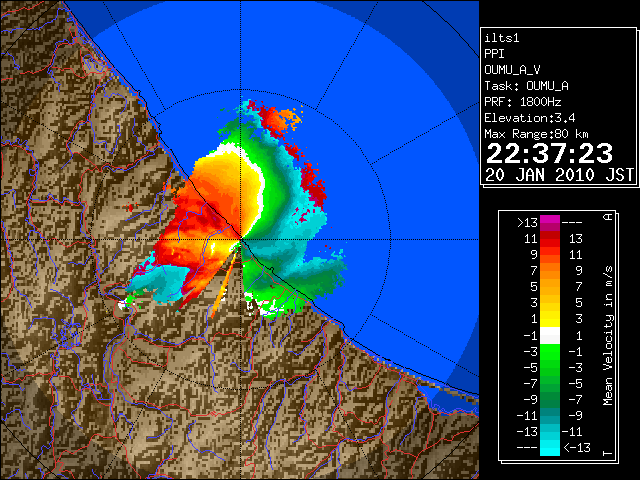Click the magenta >13 swatch in velocity scale
Image resolution: width=640 pixels, height=480 pixels.
click(550, 223)
